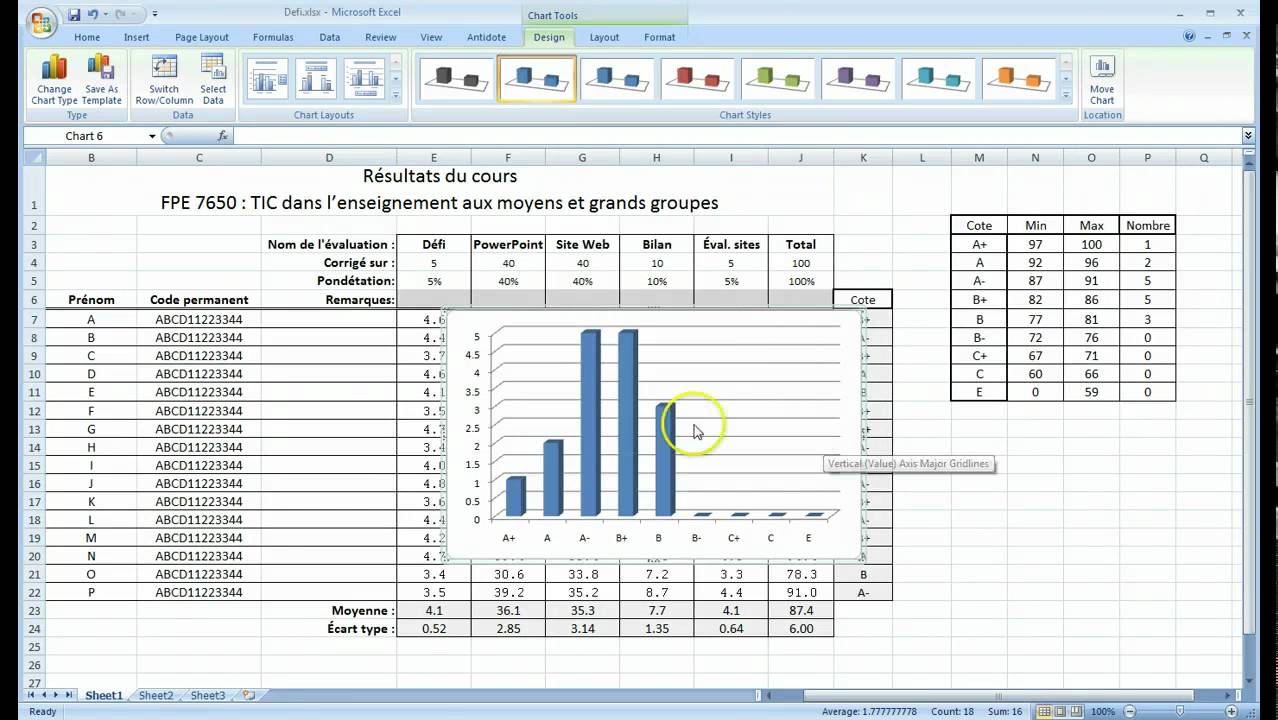Open Excel Help question mark icon
The height and width of the screenshot is (720, 1278).
[1189, 37]
